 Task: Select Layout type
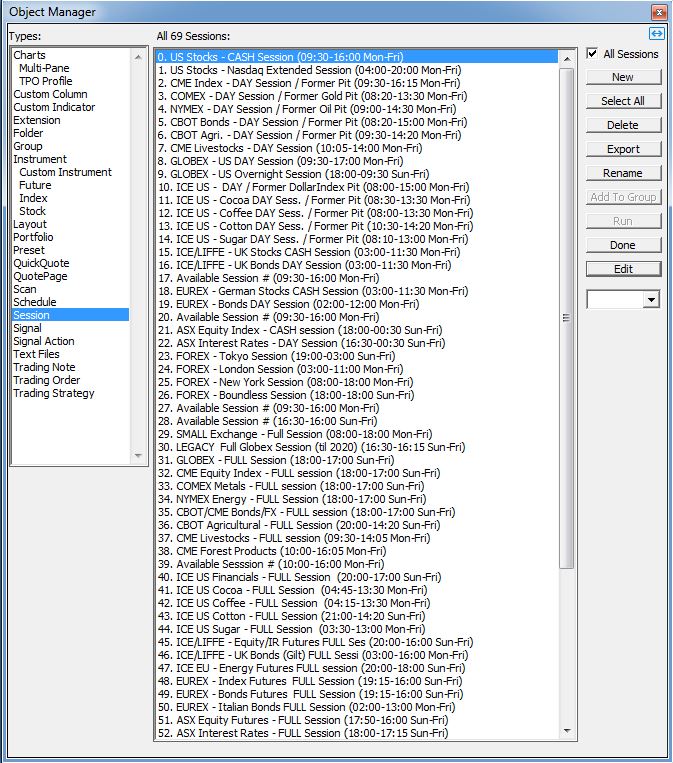(x=30, y=224)
